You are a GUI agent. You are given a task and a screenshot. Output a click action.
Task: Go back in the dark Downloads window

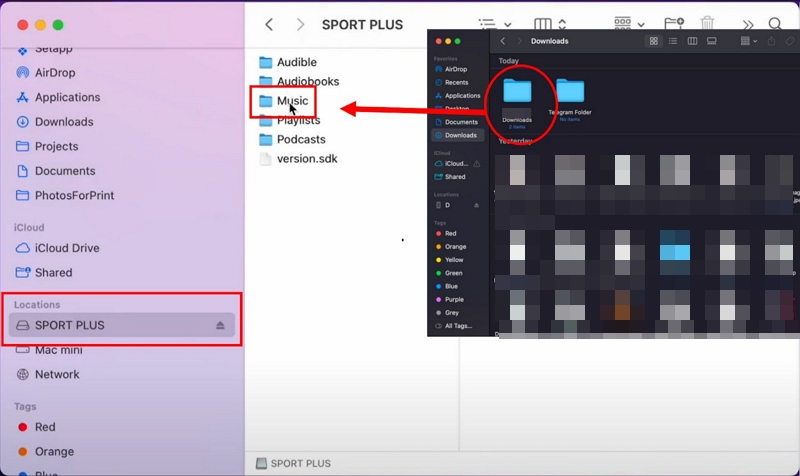click(503, 41)
